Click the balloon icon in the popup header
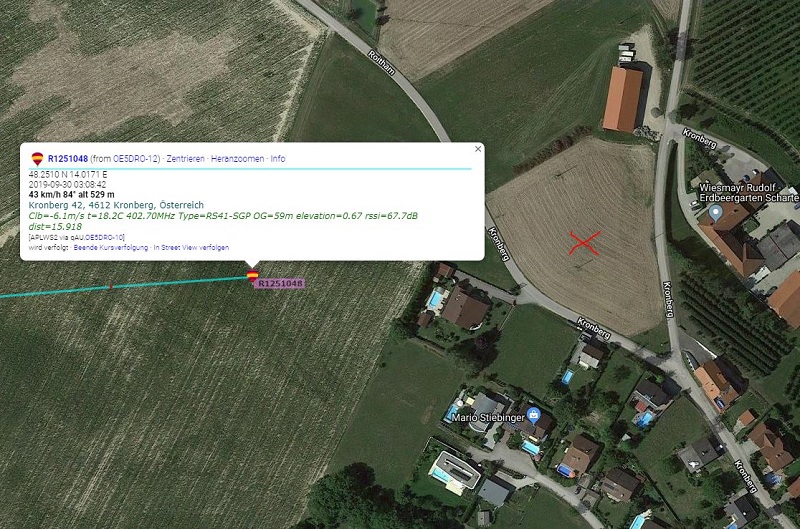Viewport: 800px width, 529px height. click(x=37, y=158)
